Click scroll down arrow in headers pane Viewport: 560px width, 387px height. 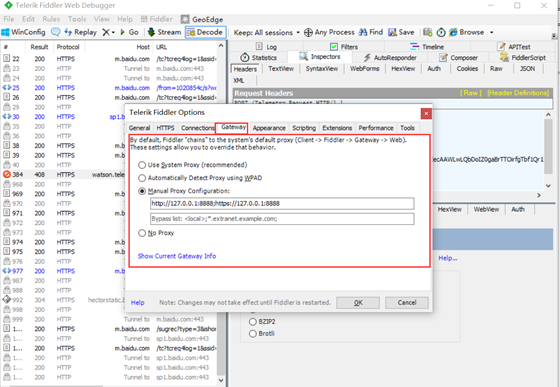(x=548, y=186)
